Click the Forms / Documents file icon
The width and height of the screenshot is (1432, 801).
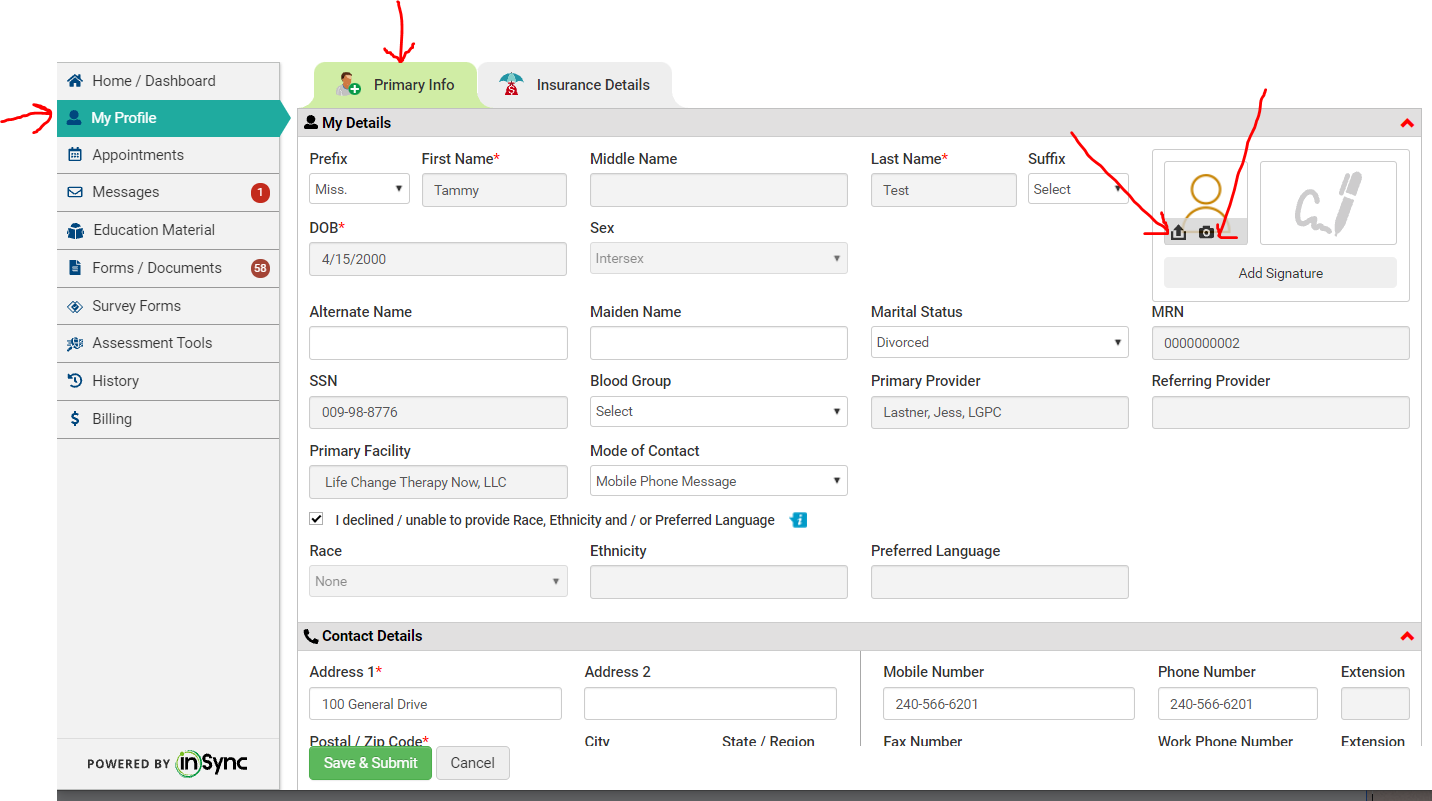75,268
